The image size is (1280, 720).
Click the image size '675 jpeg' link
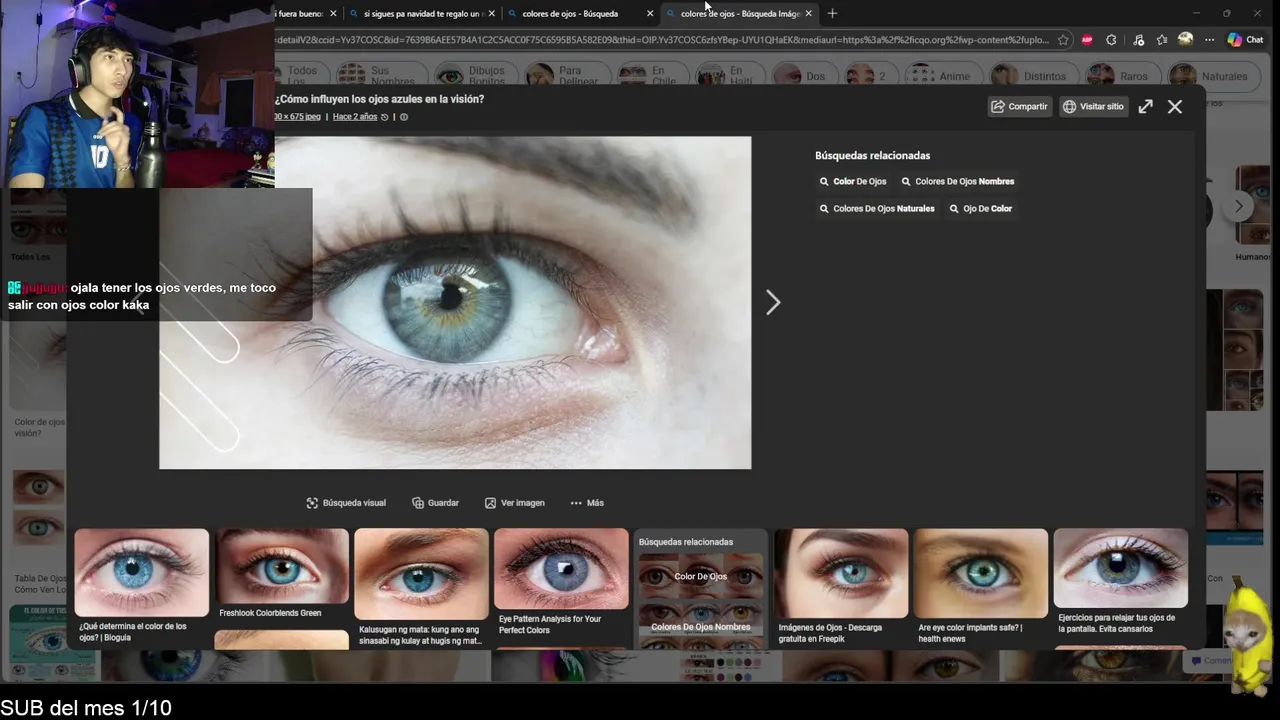[x=298, y=117]
